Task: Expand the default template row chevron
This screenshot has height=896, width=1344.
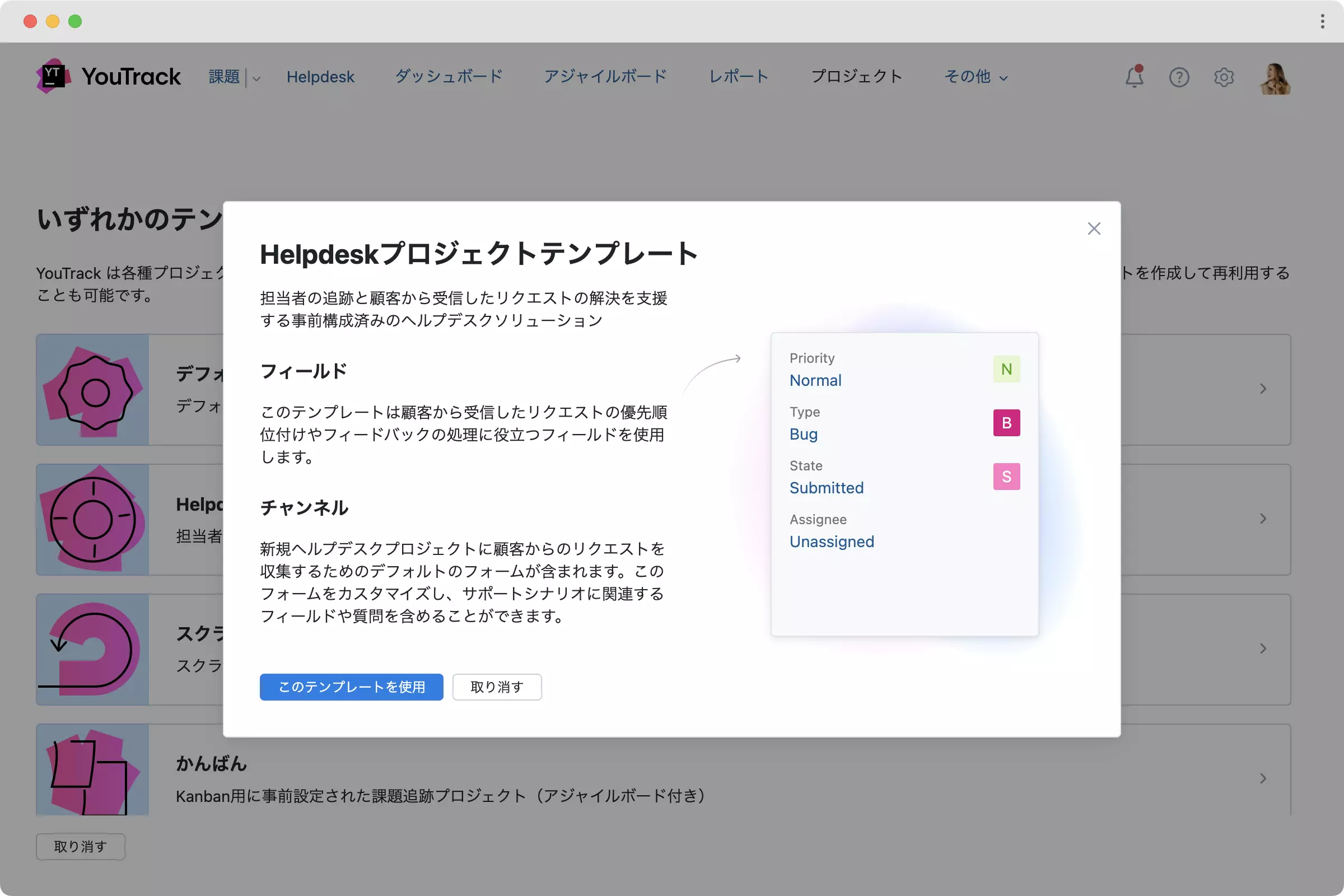Action: click(1263, 389)
